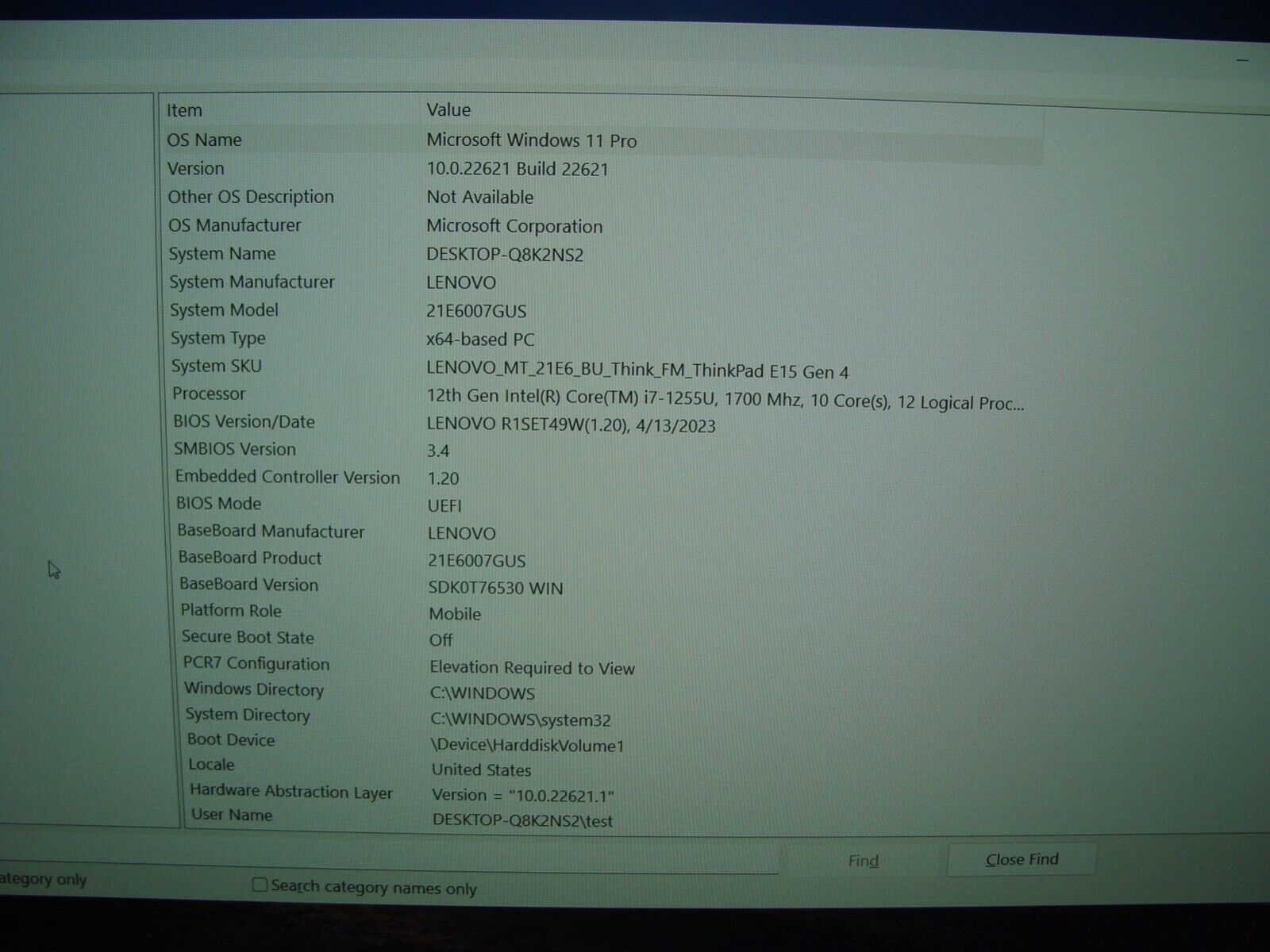Select the SMBIOS Version row
The height and width of the screenshot is (952, 1270).
click(x=603, y=450)
